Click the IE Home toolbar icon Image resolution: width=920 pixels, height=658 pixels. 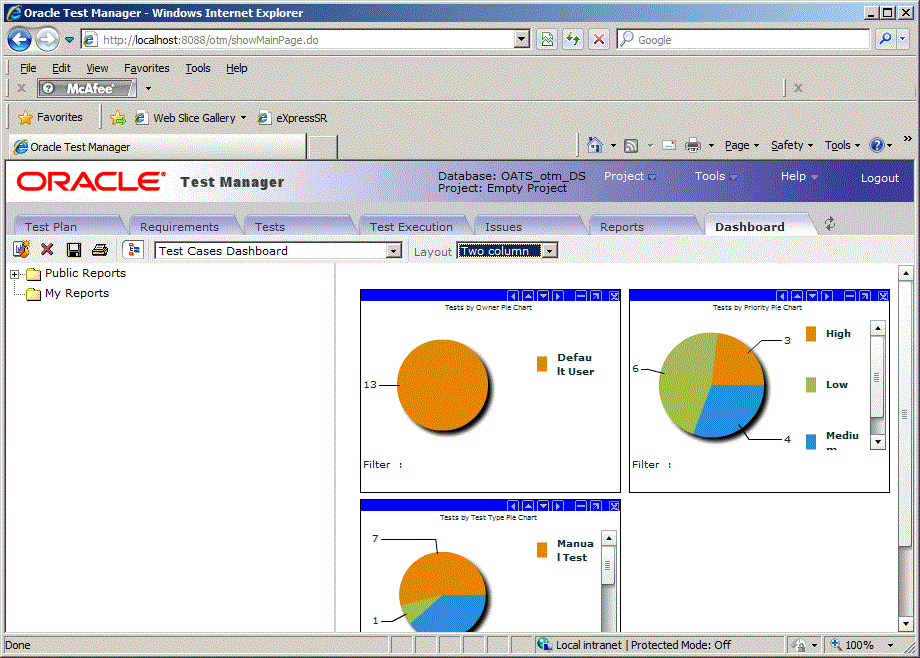click(x=594, y=145)
